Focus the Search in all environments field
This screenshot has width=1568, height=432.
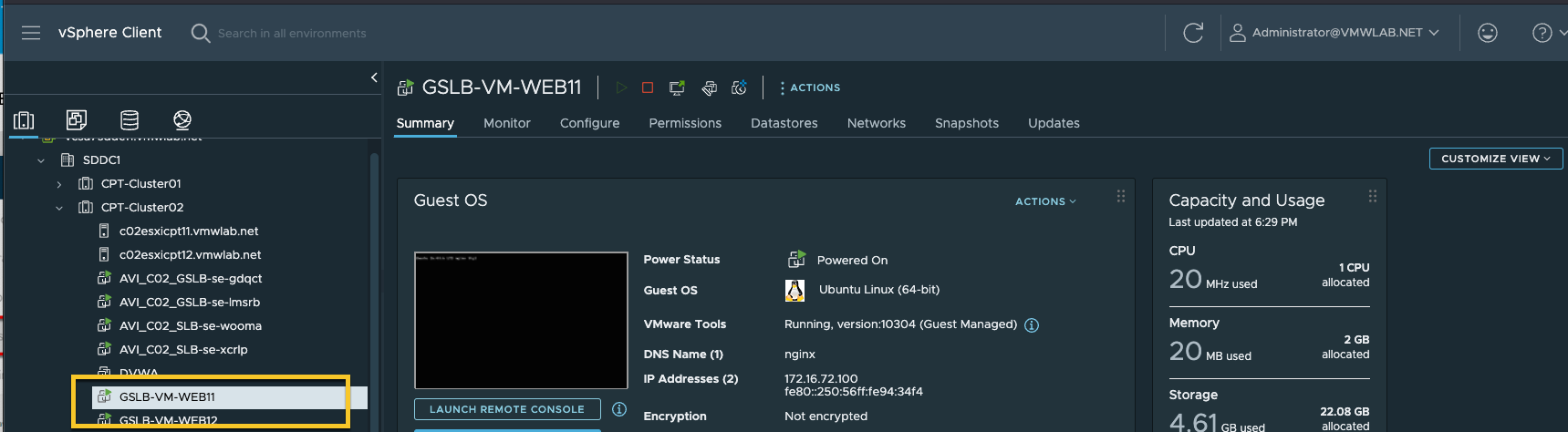point(292,34)
